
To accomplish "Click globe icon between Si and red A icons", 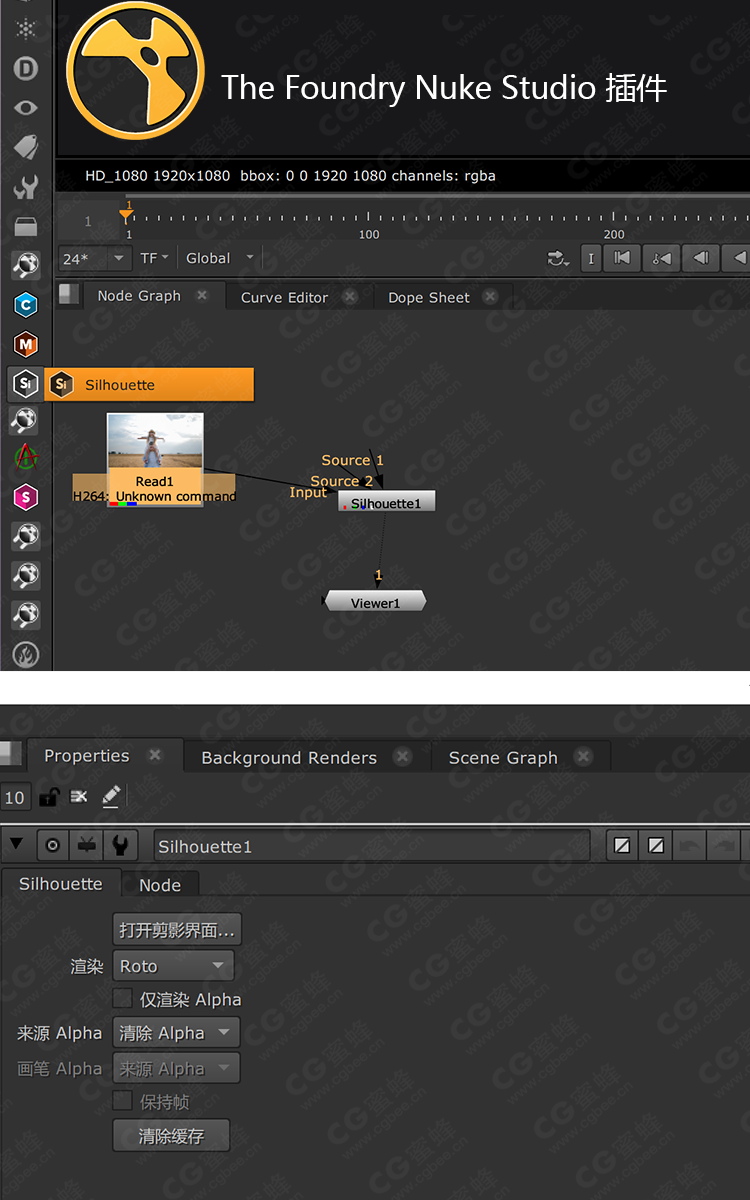I will [26, 419].
